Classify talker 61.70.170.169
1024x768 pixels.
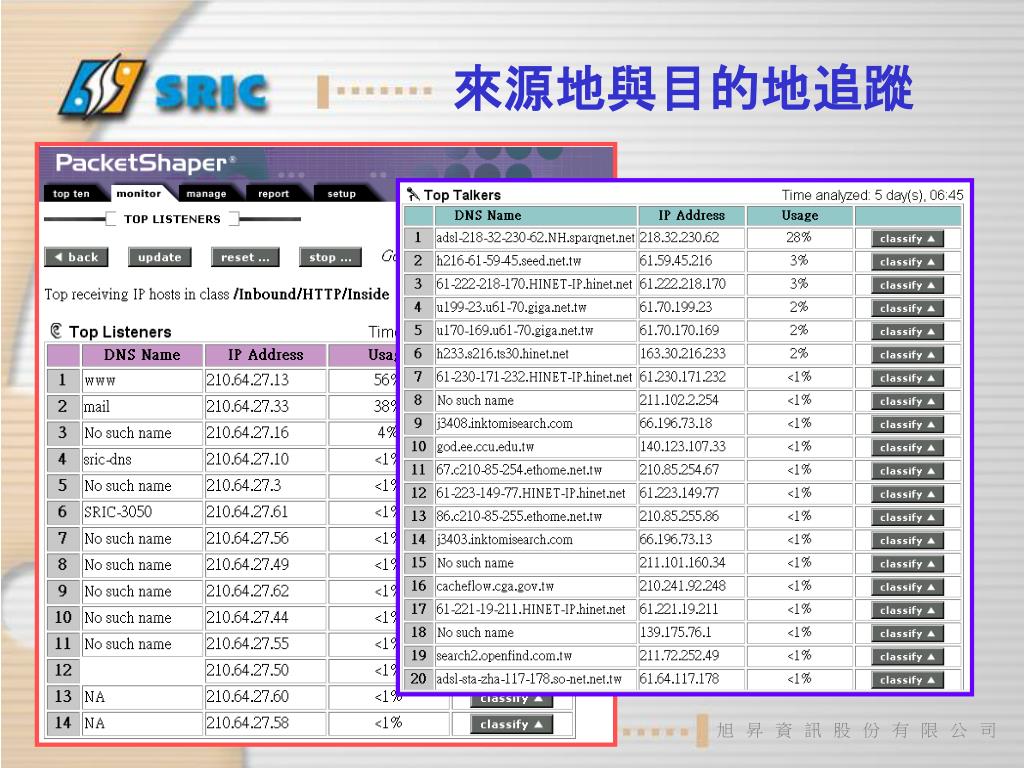[907, 332]
